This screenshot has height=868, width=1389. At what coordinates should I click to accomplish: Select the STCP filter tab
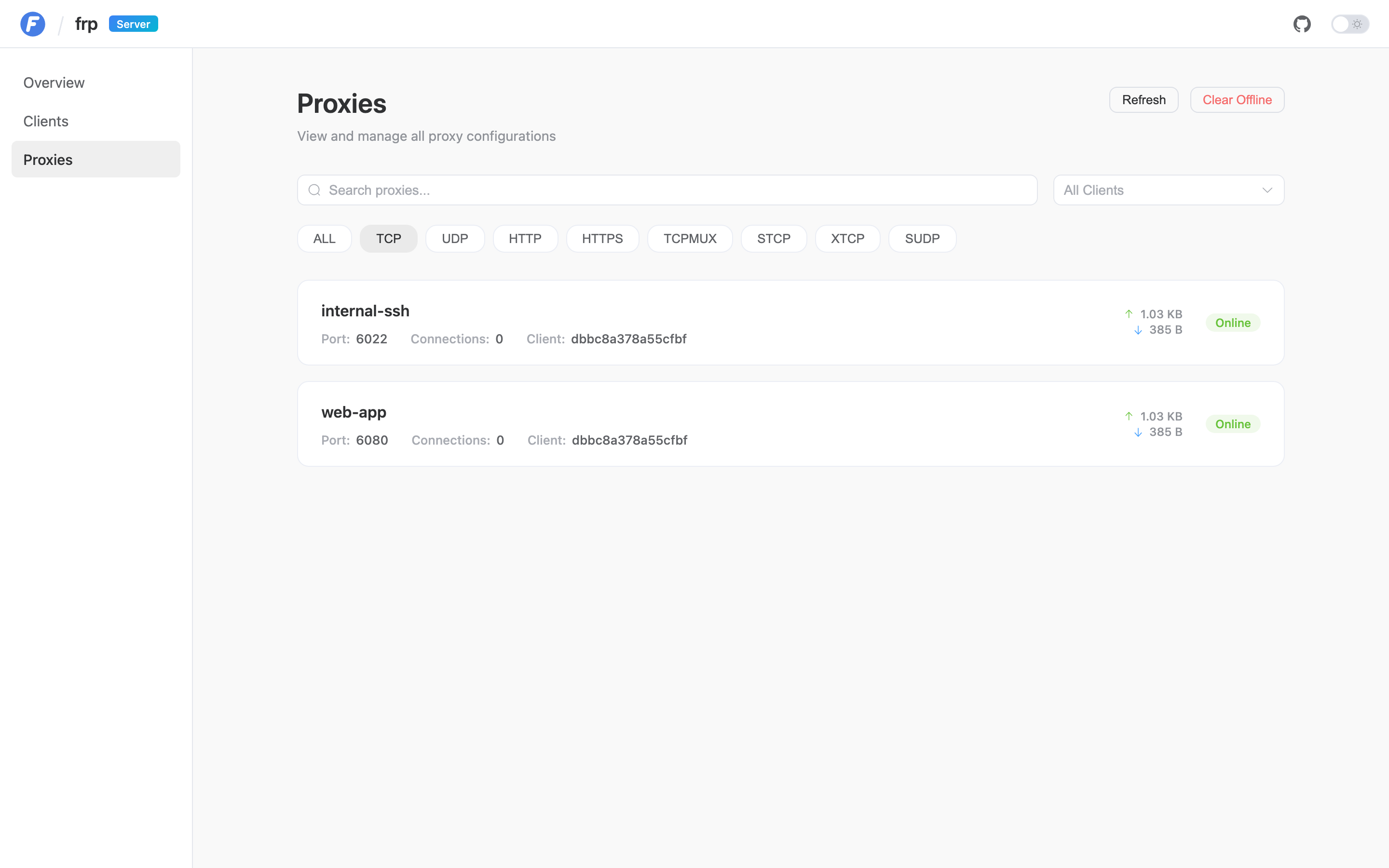click(x=774, y=238)
